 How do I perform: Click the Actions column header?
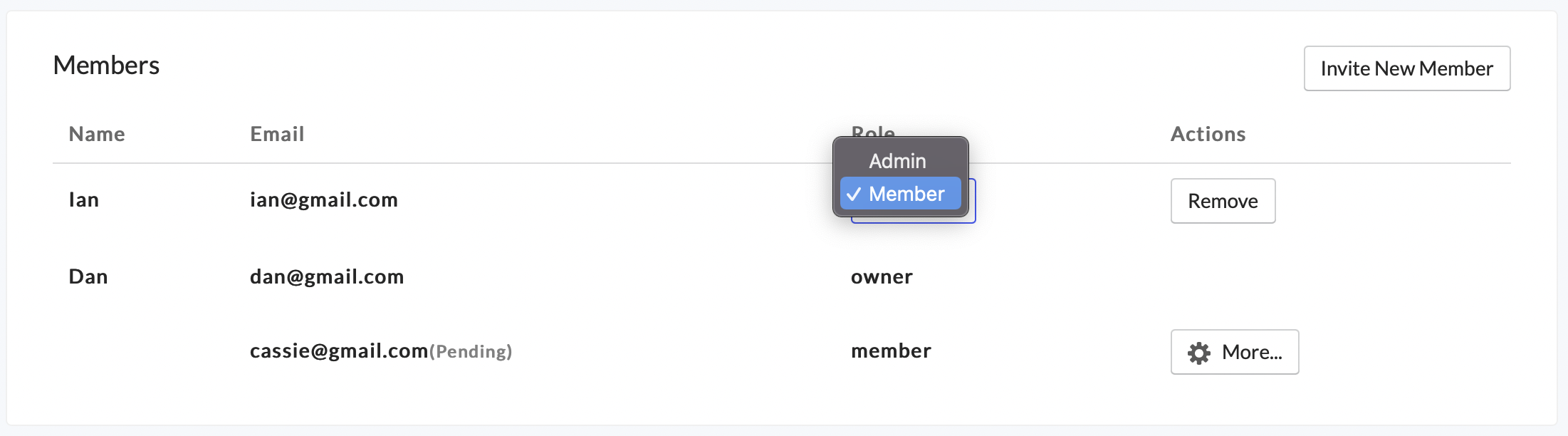1208,134
